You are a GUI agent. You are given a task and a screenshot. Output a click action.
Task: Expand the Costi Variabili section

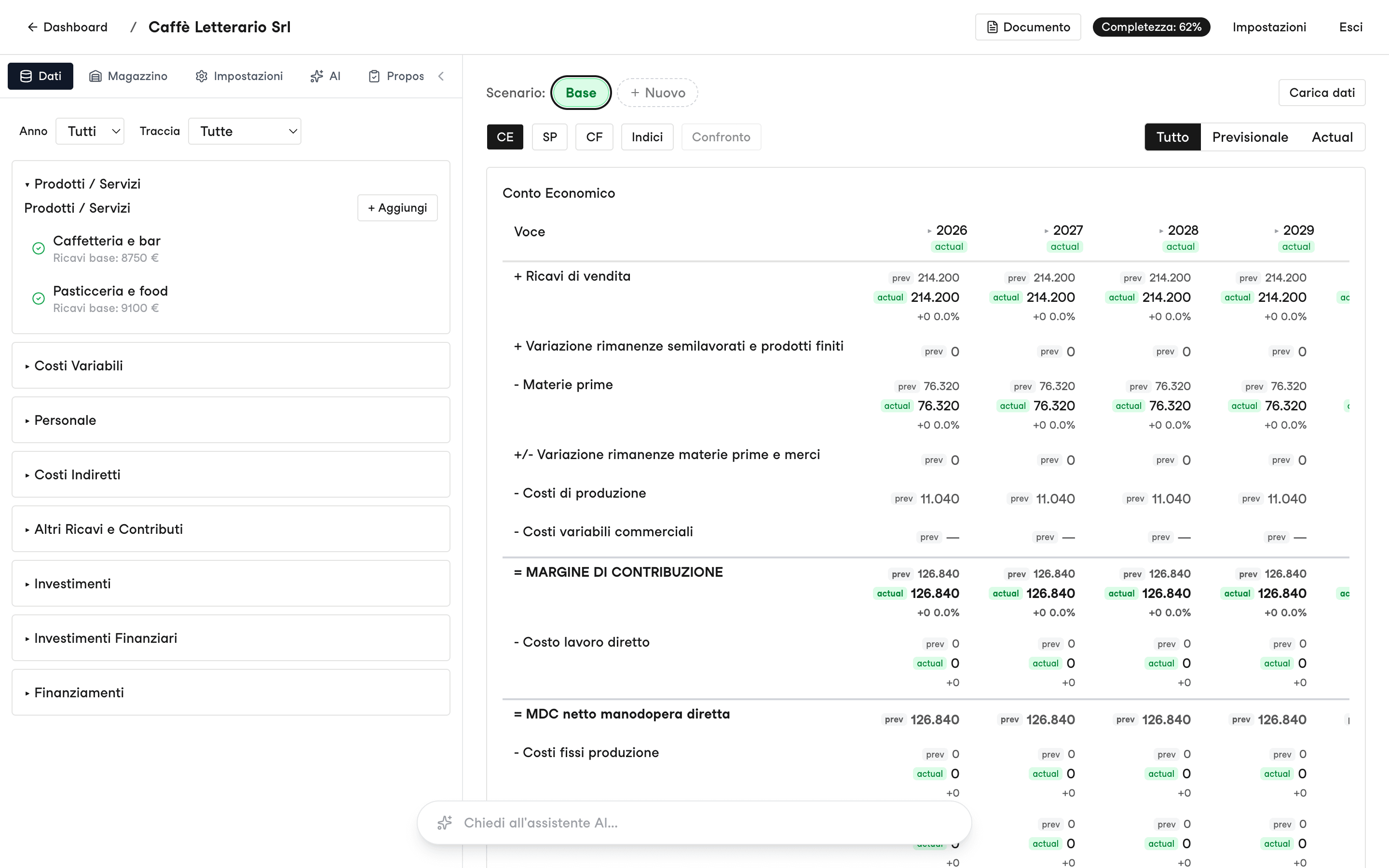pyautogui.click(x=231, y=365)
